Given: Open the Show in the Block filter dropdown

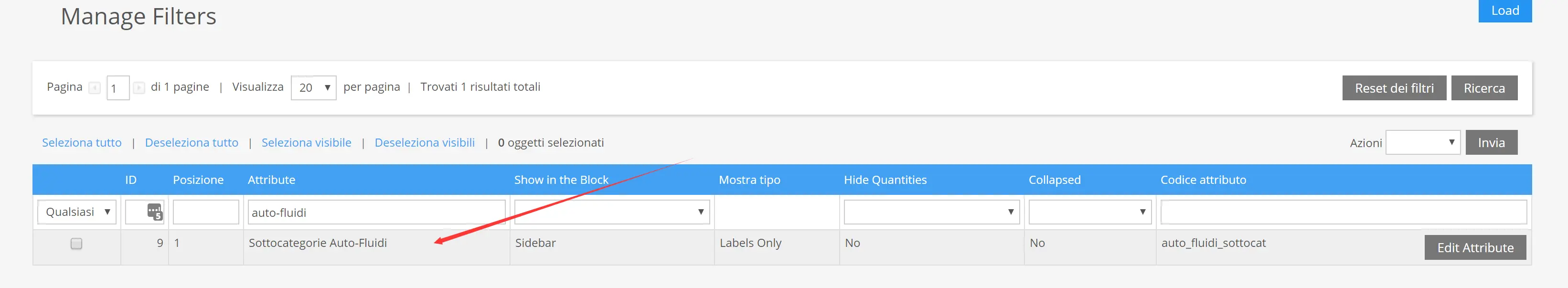Looking at the screenshot, I should coord(611,212).
